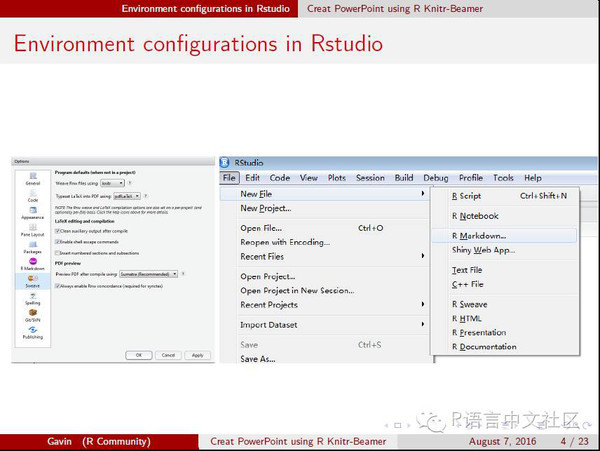Image resolution: width=600 pixels, height=451 pixels.
Task: Open the Publishing options pane
Action: pyautogui.click(x=33, y=333)
